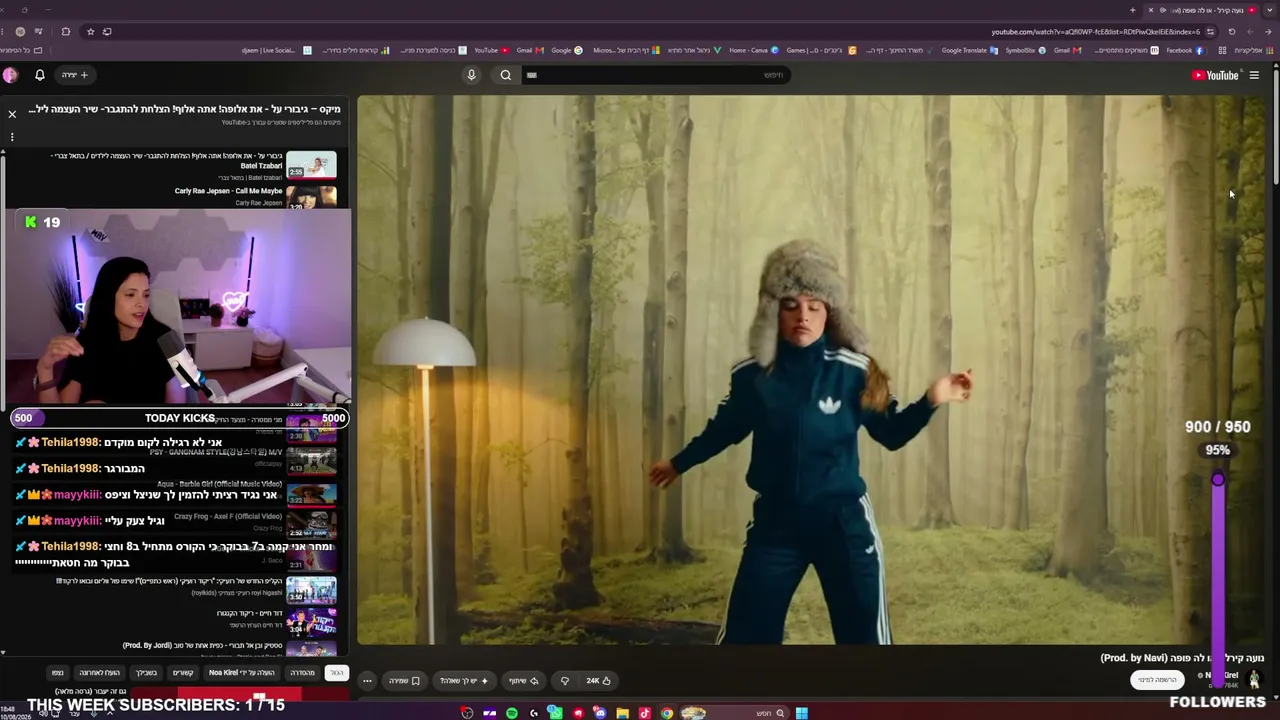Viewport: 1280px width, 720px height.
Task: Open the Noa Kirel channel avatar
Action: pos(1254,679)
